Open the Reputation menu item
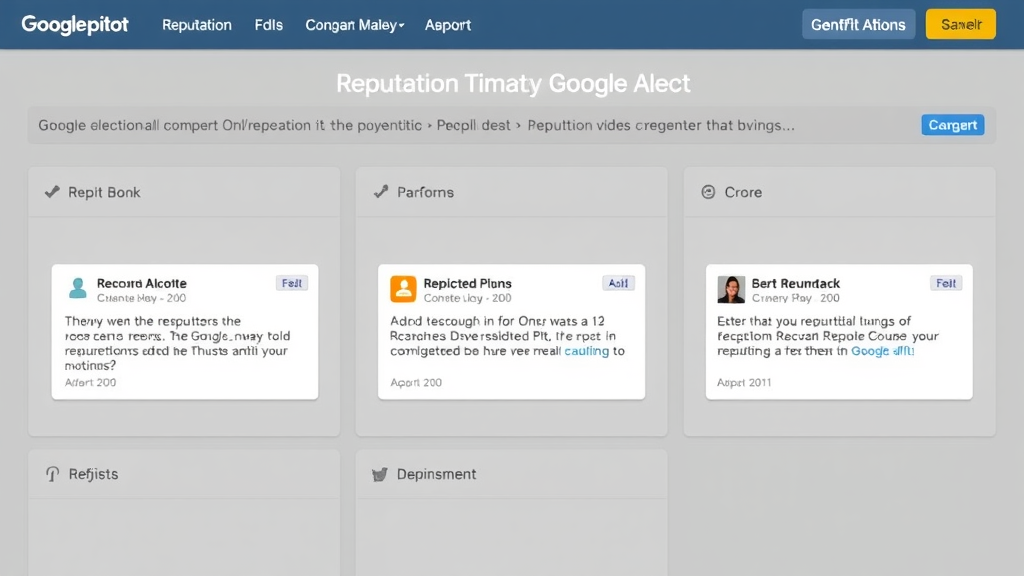Viewport: 1024px width, 576px height. [197, 25]
